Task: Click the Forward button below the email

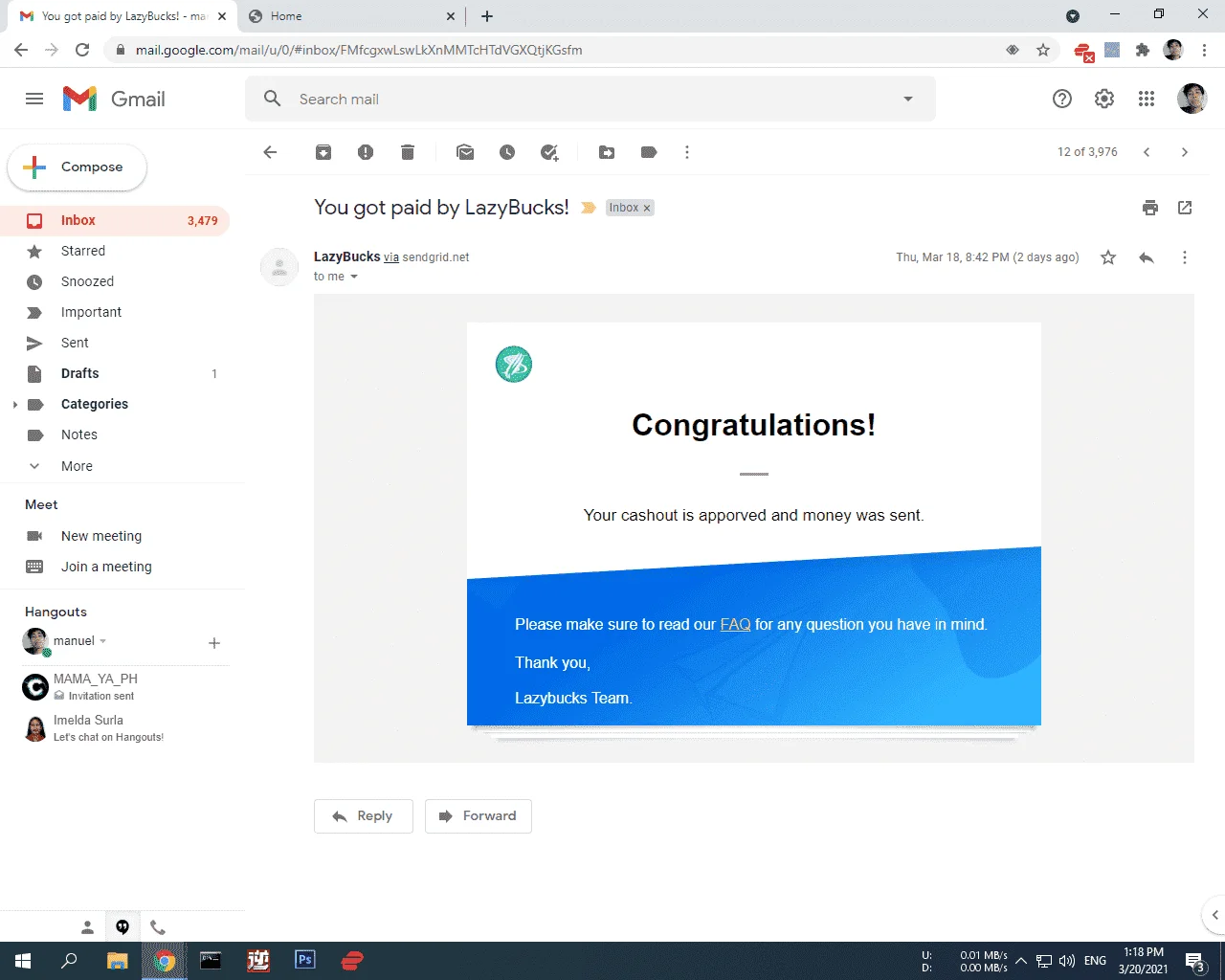Action: 479,816
